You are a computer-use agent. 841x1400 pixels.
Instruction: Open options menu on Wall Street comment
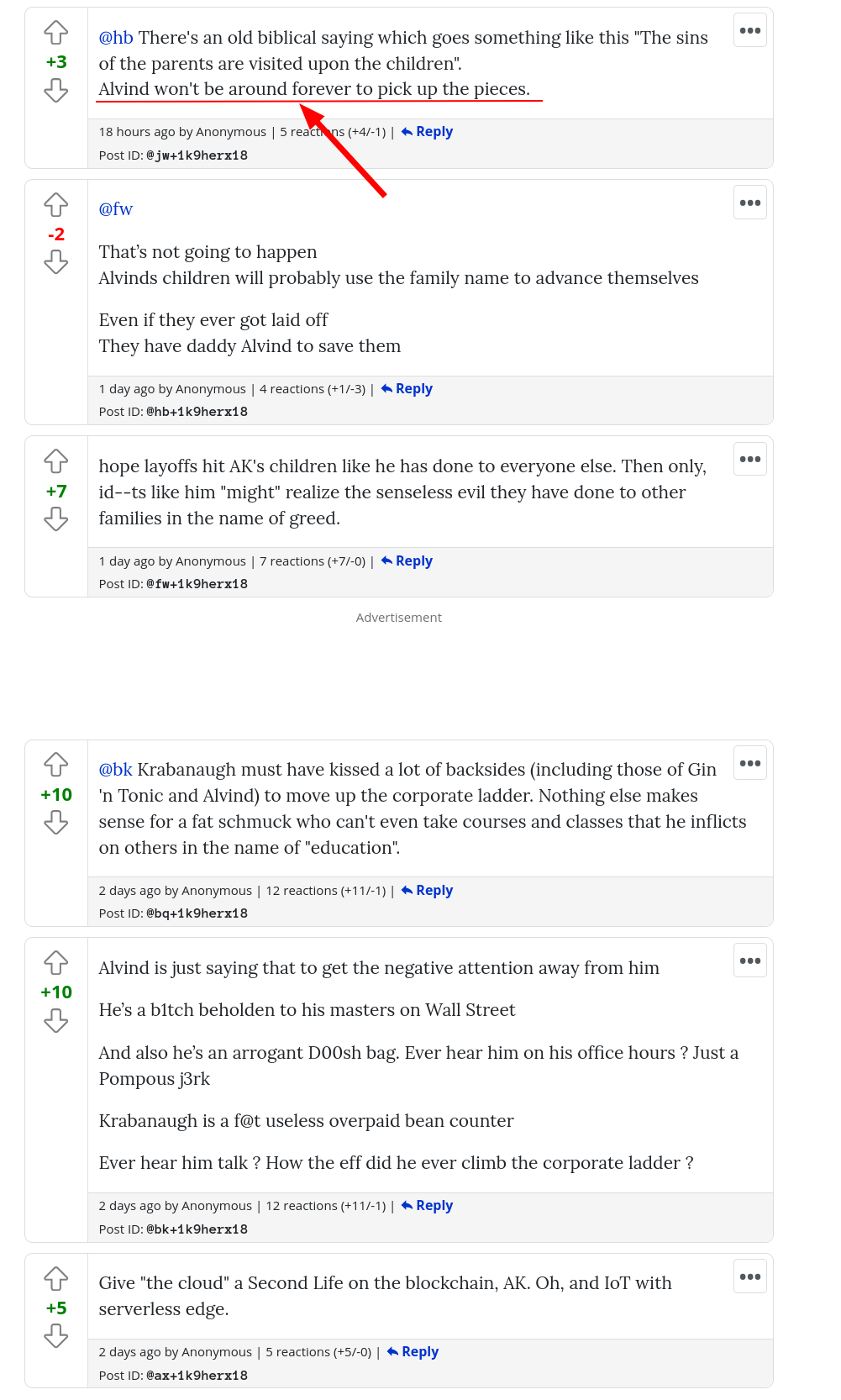[x=749, y=961]
